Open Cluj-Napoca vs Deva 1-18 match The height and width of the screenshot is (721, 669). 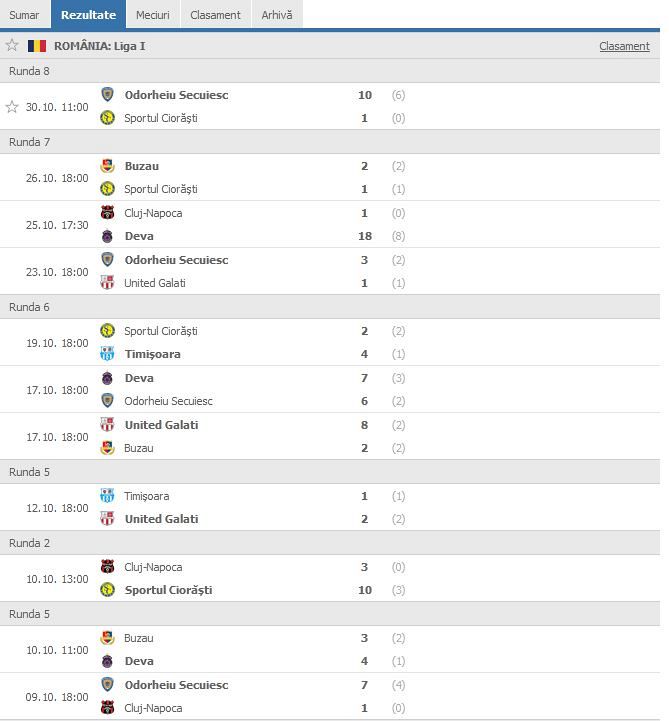click(250, 225)
